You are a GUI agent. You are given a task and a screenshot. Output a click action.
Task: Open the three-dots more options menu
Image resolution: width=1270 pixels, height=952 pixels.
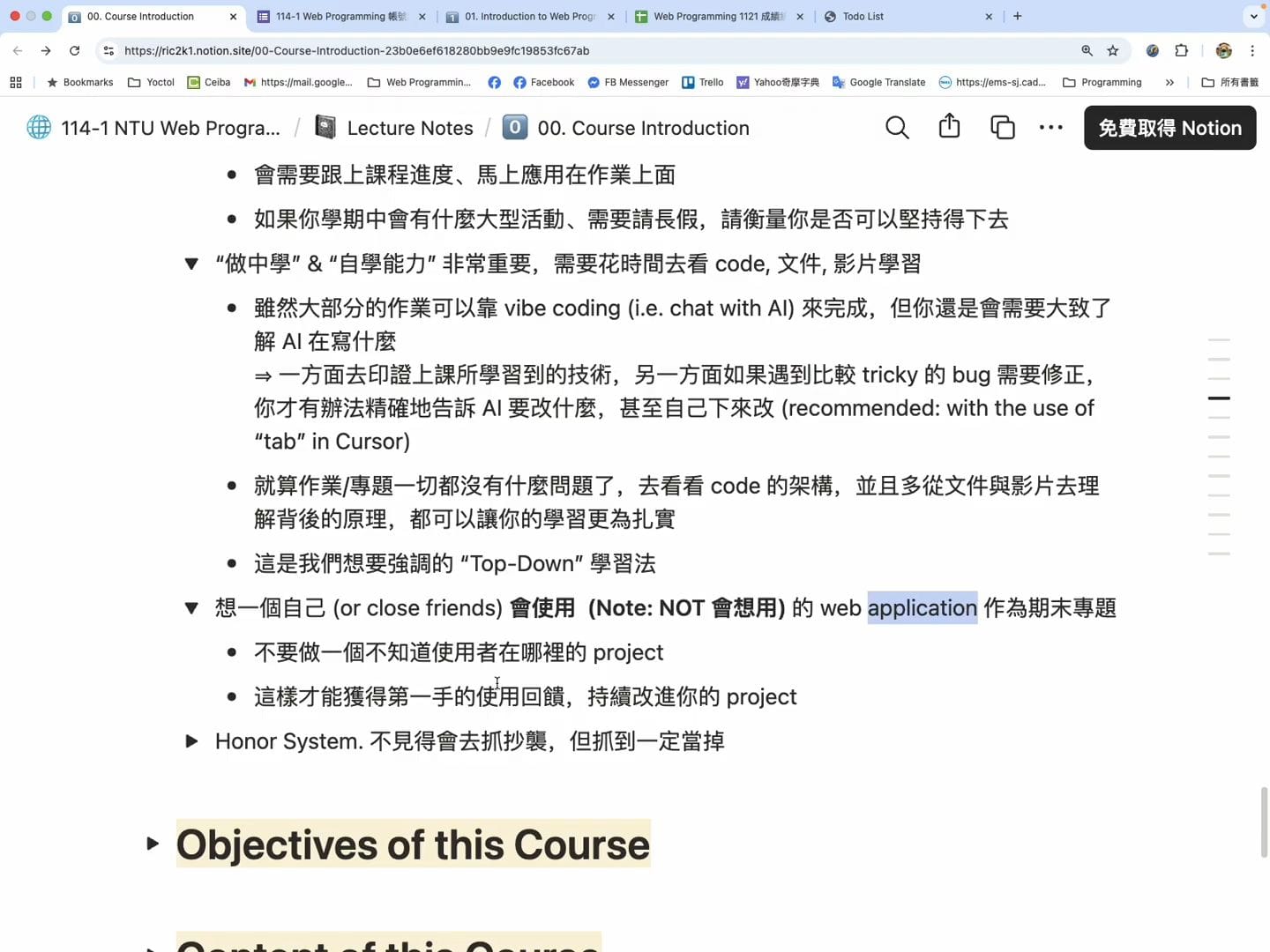1050,128
